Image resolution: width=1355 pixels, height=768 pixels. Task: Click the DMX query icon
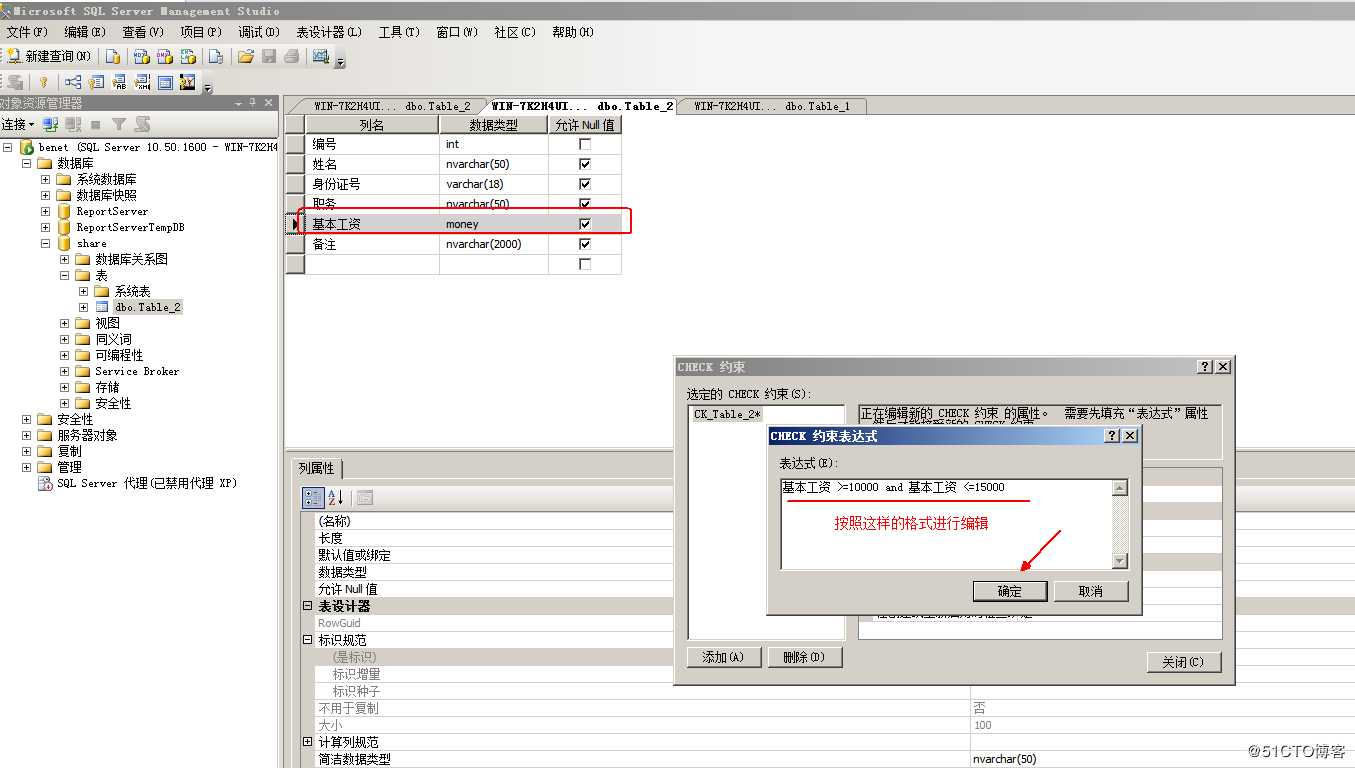164,57
